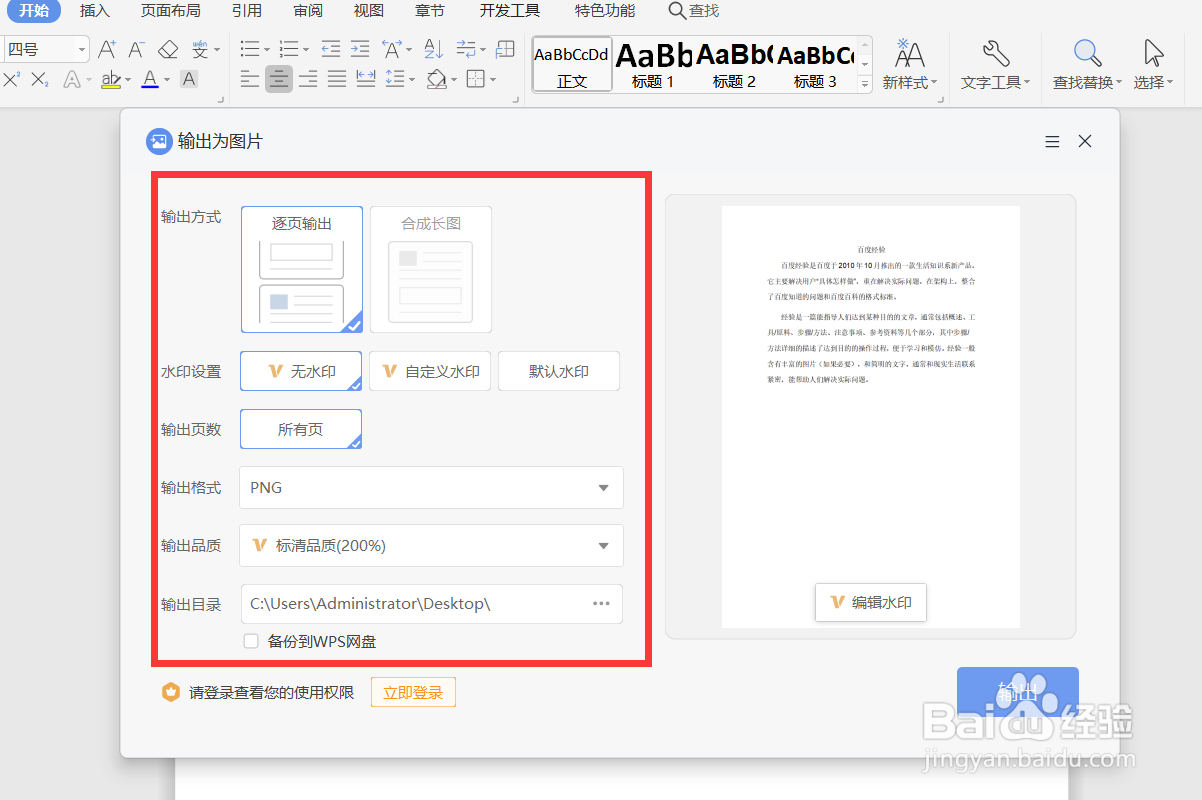Apply superscript formatting
The image size is (1202, 800).
pos(10,79)
